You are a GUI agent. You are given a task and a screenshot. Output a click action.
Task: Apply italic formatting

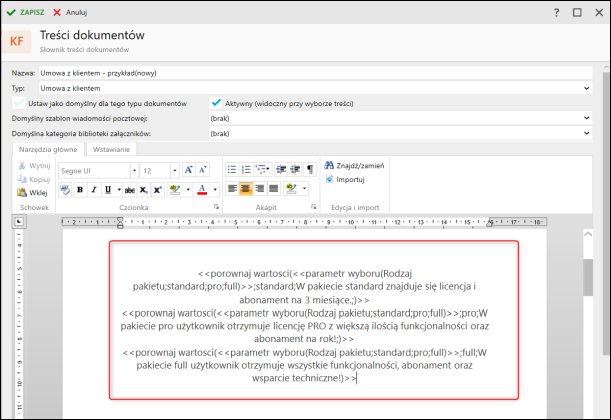tap(94, 190)
